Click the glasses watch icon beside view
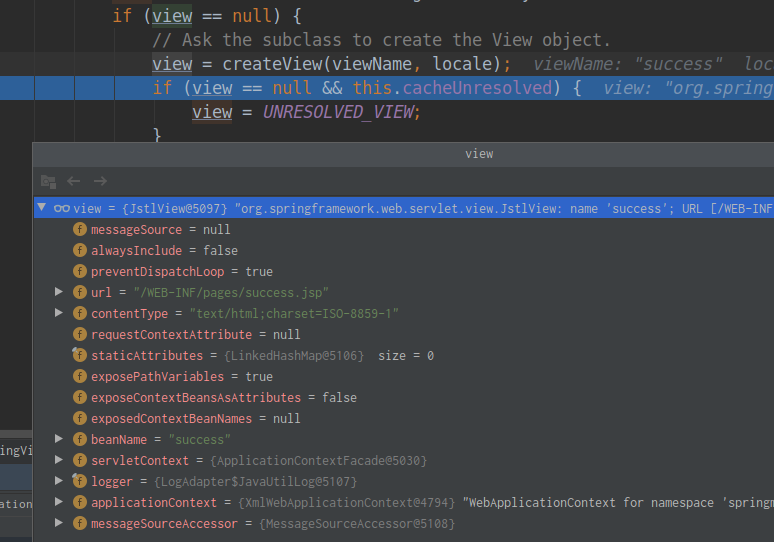Screen dimensions: 774x542 tap(62, 208)
